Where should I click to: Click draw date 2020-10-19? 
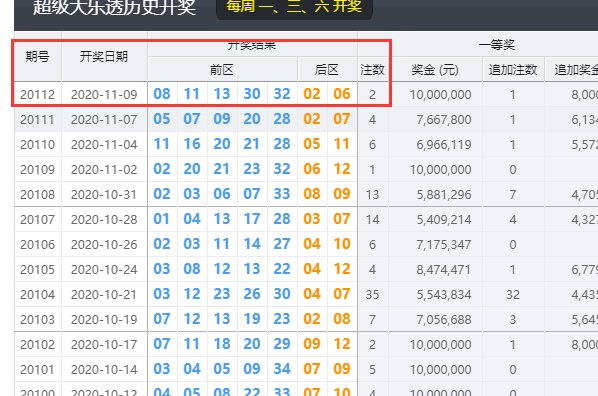(104, 320)
